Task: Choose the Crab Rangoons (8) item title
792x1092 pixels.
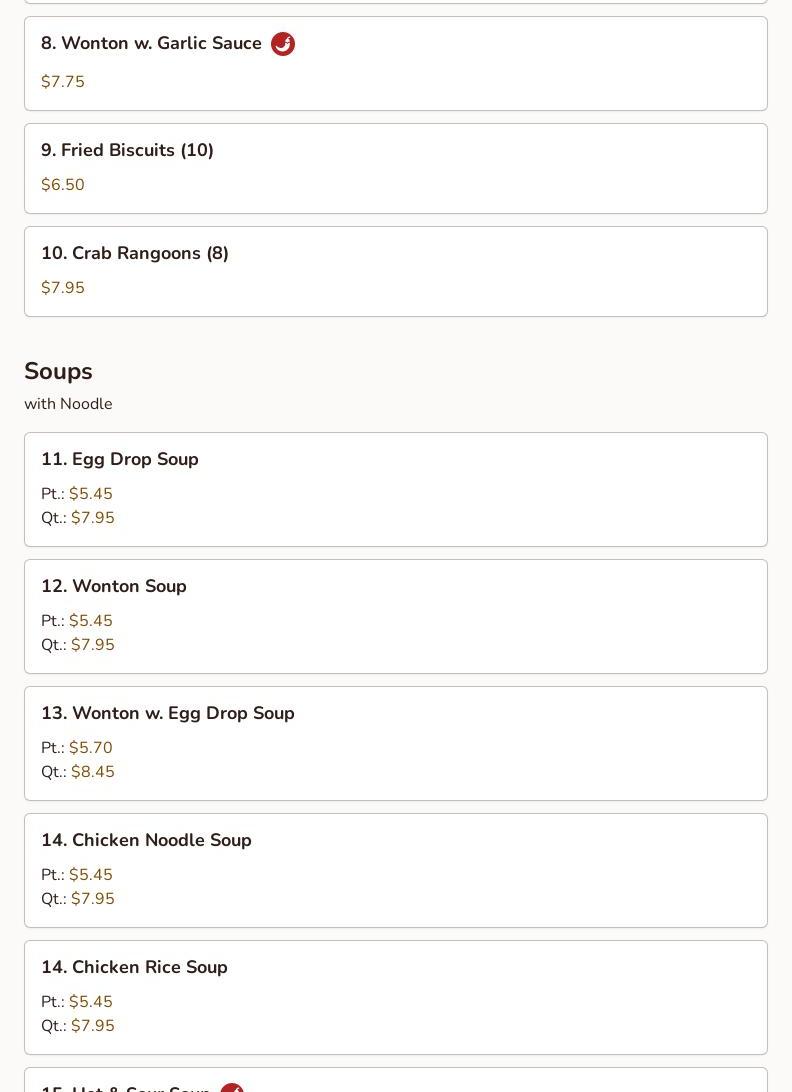Action: point(135,253)
